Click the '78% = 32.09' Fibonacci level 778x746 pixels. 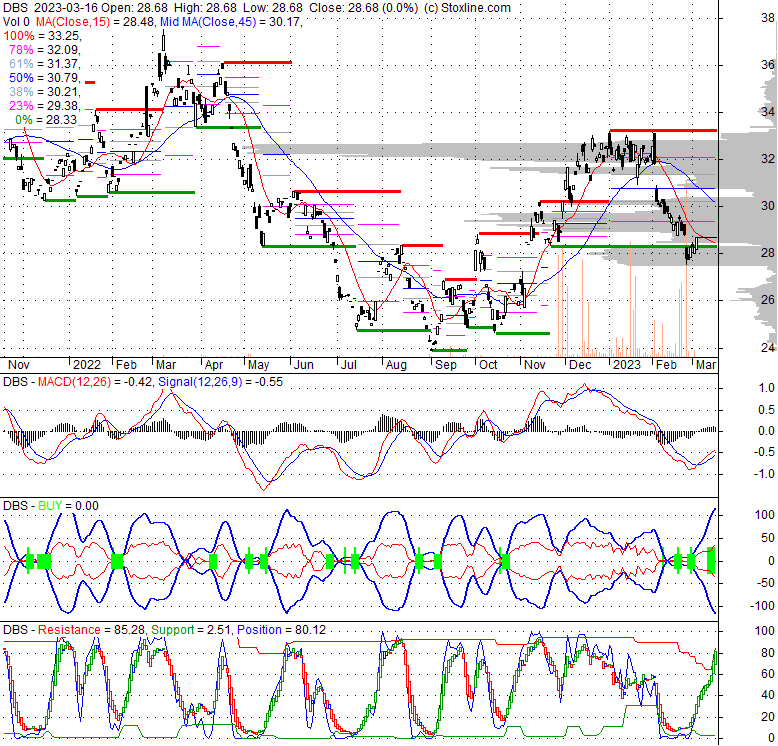[x=45, y=50]
